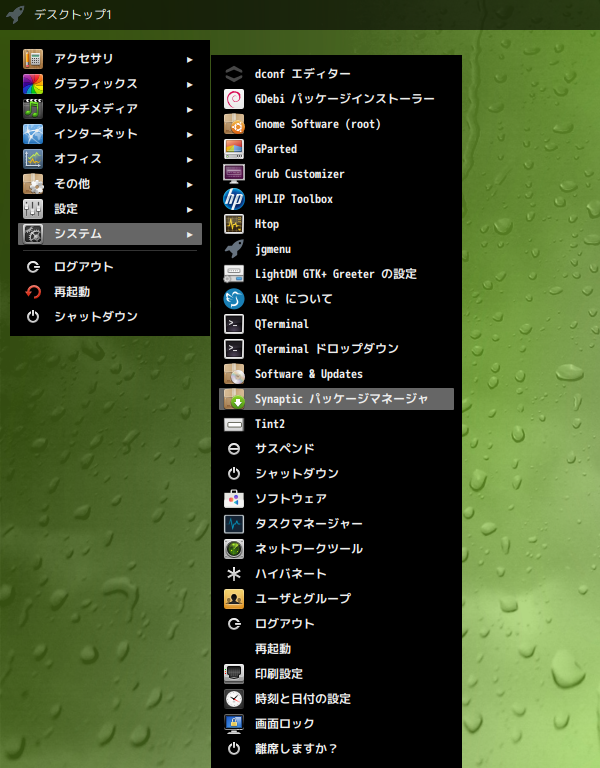The image size is (600, 768).
Task: Click the 画面ロック monitor lock icon
Action: tap(234, 723)
